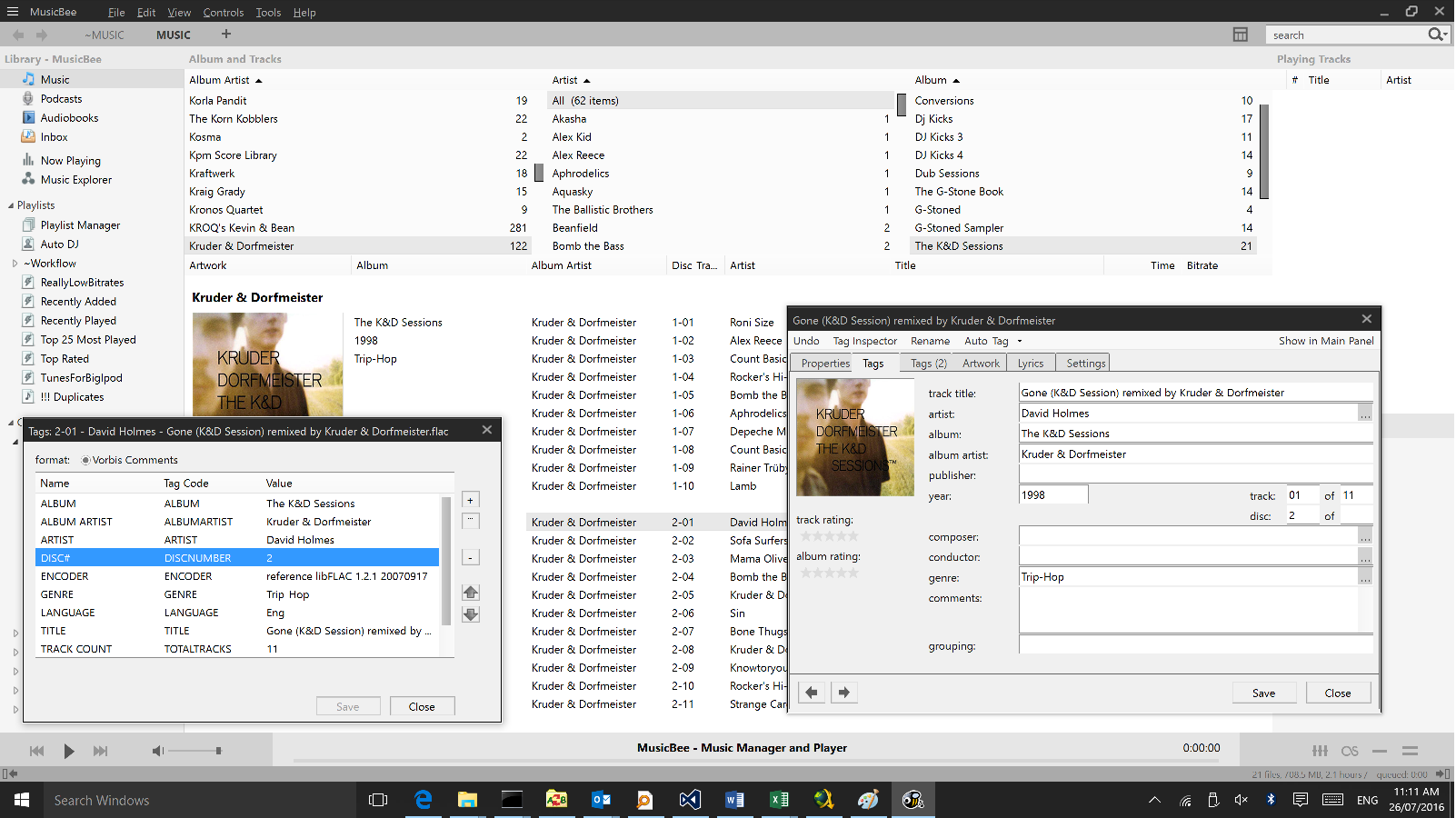Switch to the Lyrics tab
This screenshot has height=818, width=1456.
click(1030, 364)
